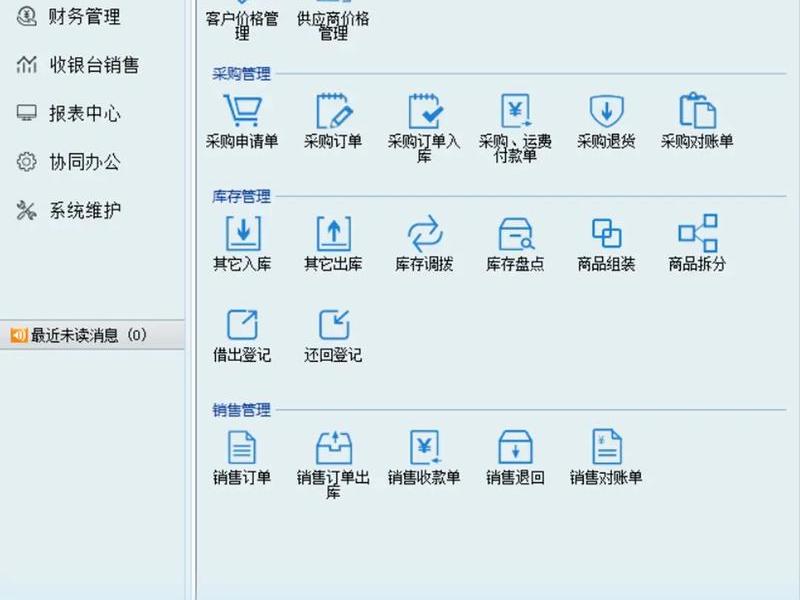Open 其它入库 download tray icon

click(x=243, y=233)
